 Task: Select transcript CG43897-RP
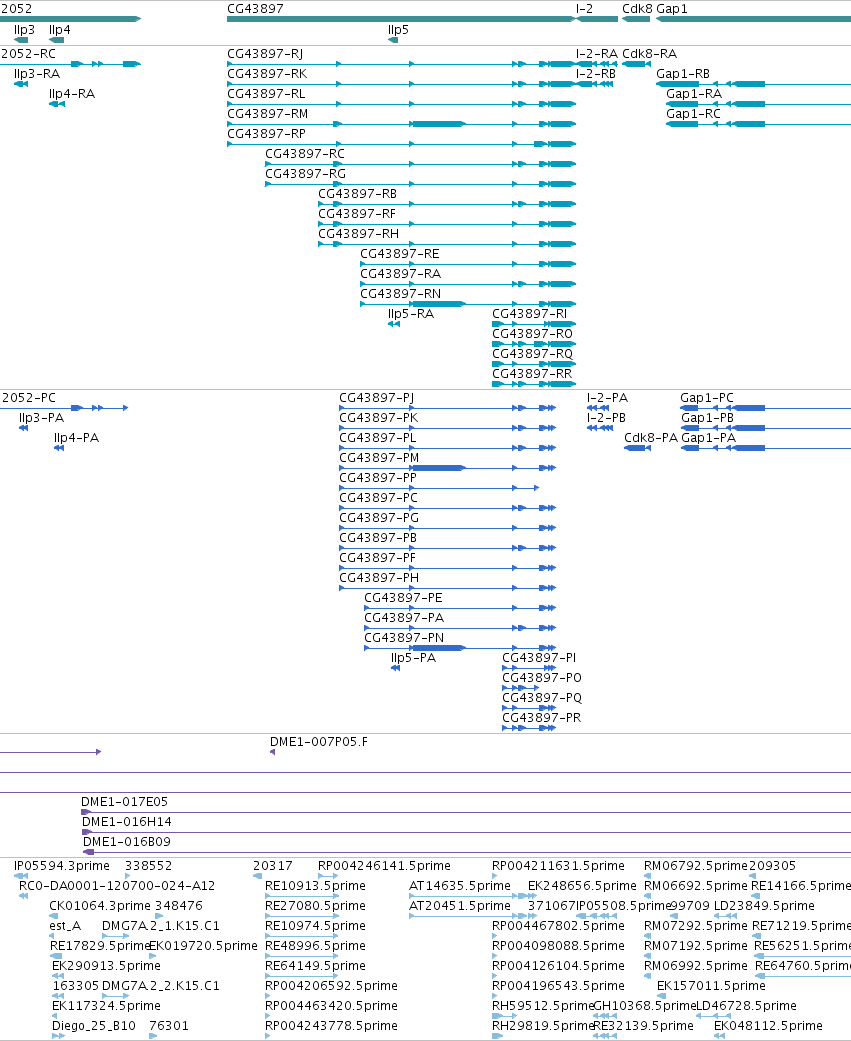pos(401,144)
